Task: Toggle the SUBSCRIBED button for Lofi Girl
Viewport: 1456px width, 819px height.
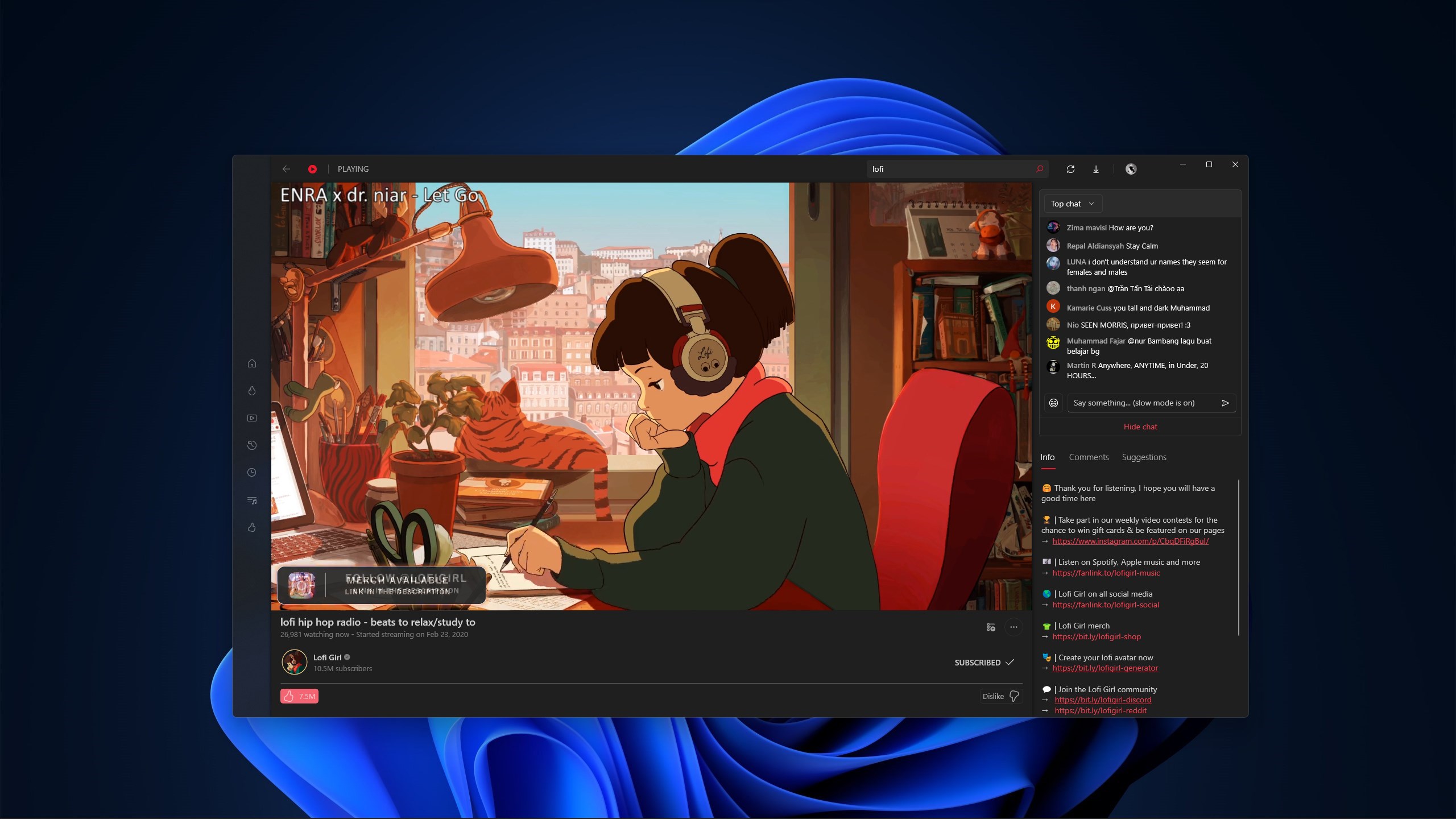Action: click(x=984, y=663)
